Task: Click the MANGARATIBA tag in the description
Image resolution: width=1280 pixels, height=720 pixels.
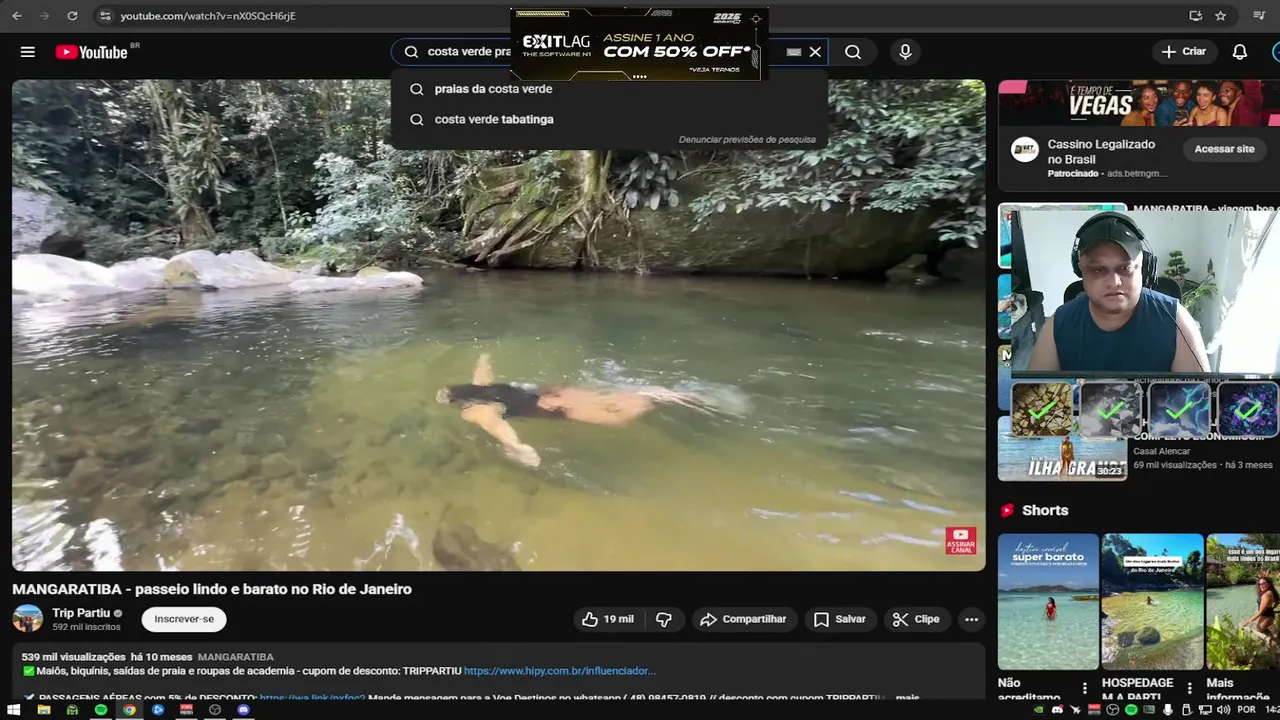Action: point(236,657)
